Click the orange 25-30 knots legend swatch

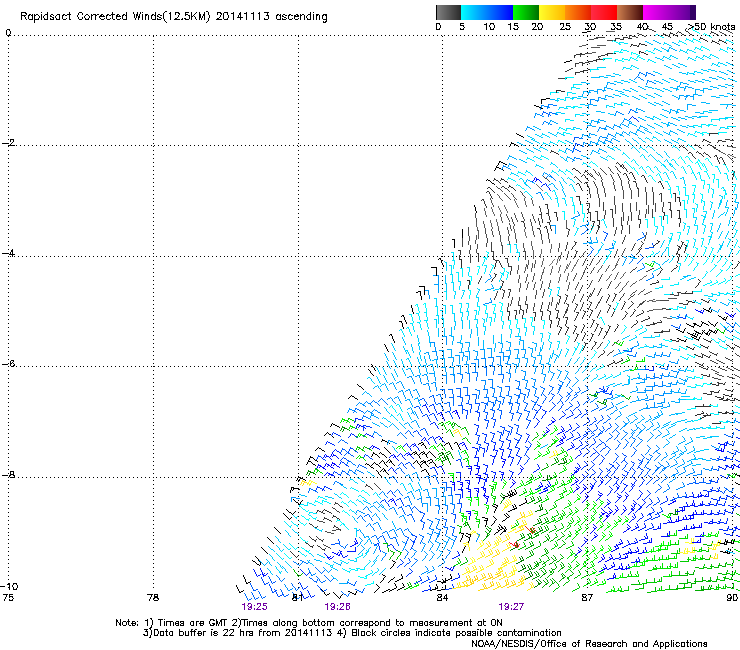tap(578, 12)
